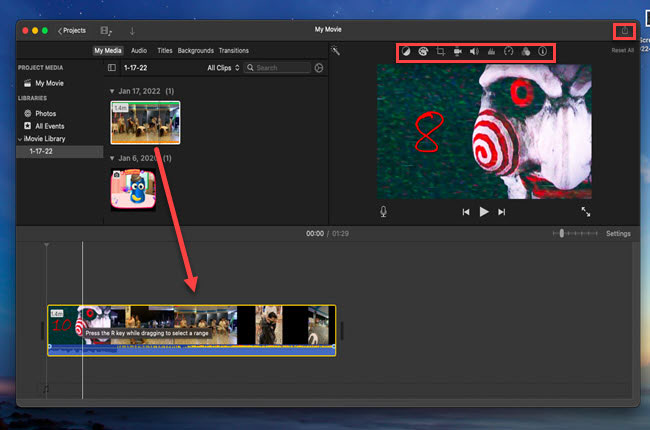The image size is (650, 430).
Task: Select the cropping tool
Action: 440,51
